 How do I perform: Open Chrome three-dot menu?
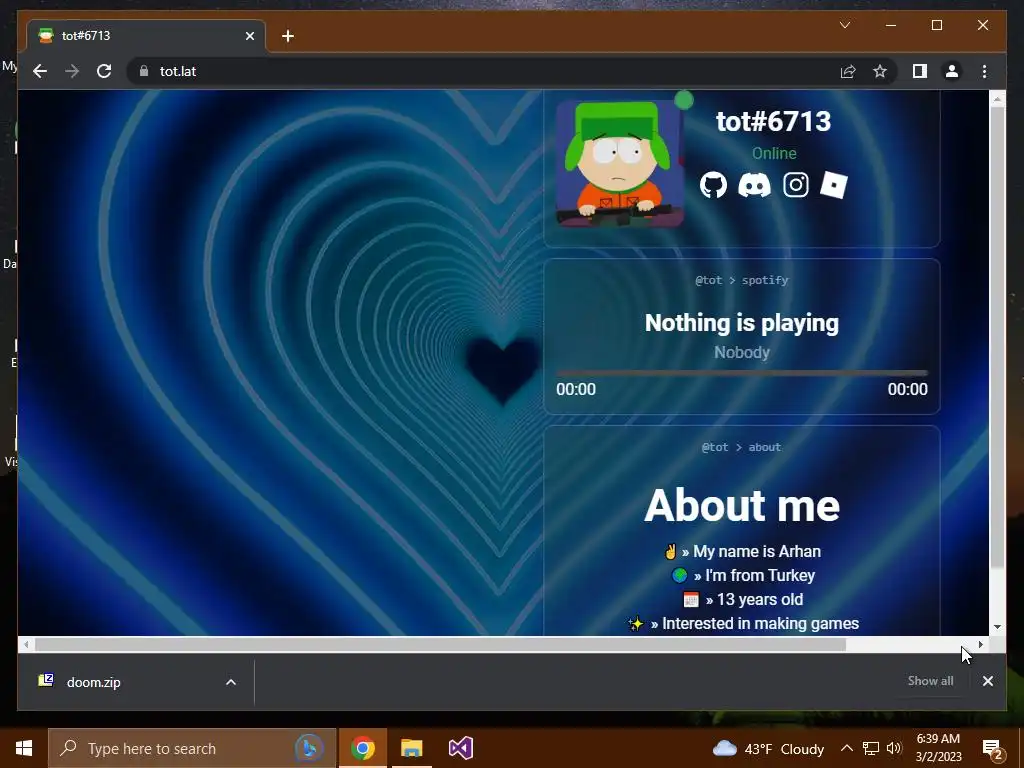tap(984, 71)
